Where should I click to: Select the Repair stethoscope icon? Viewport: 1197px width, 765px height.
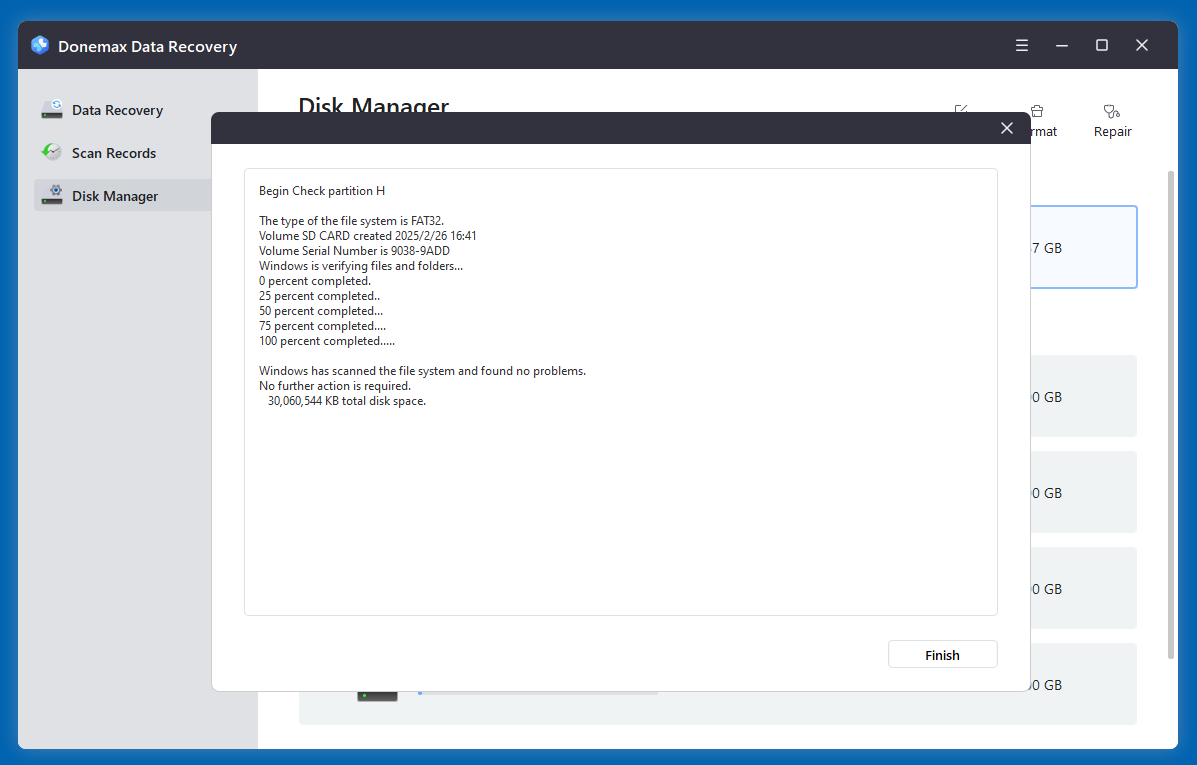point(1111,111)
